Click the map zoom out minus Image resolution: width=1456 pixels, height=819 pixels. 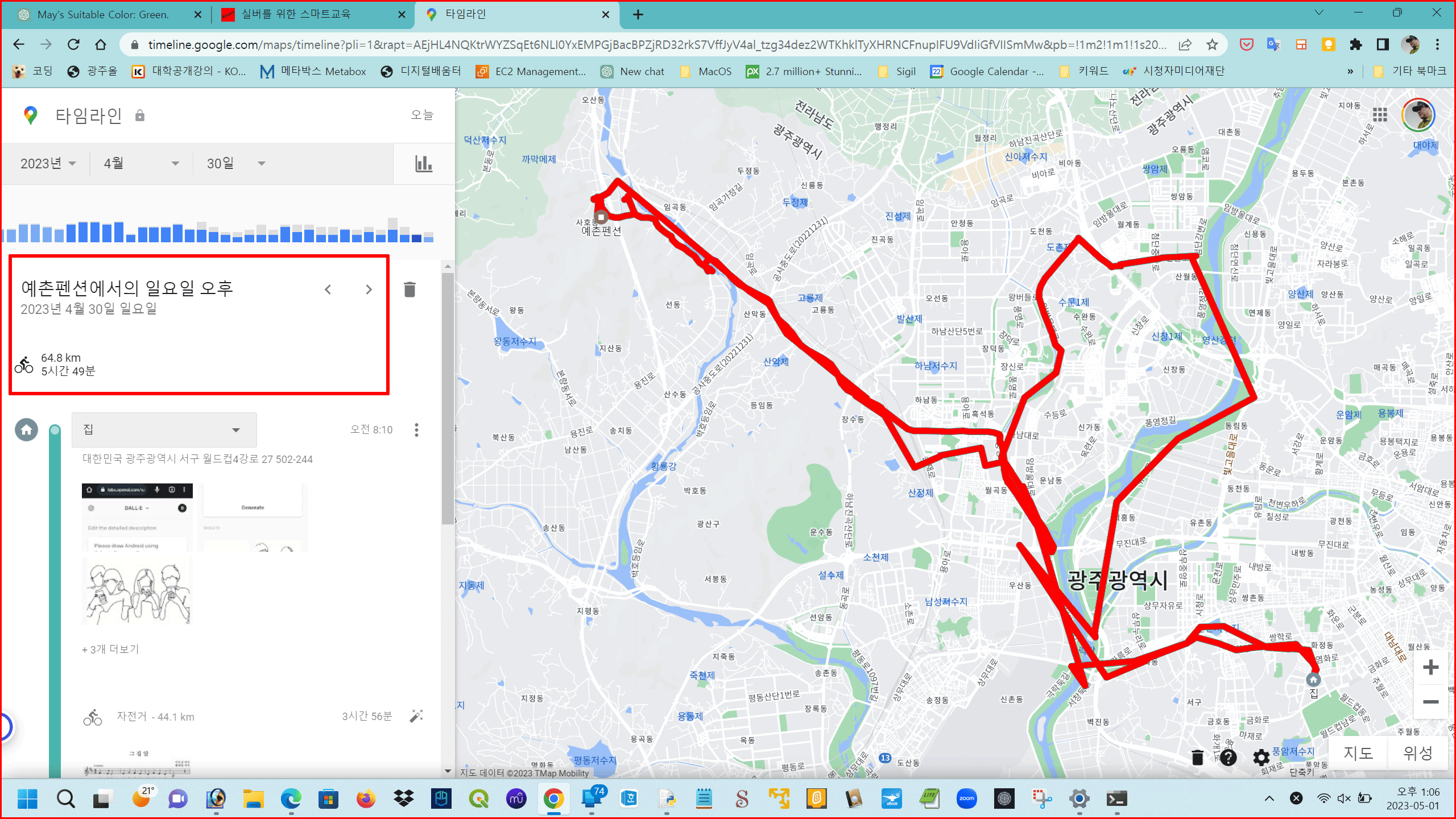point(1430,702)
